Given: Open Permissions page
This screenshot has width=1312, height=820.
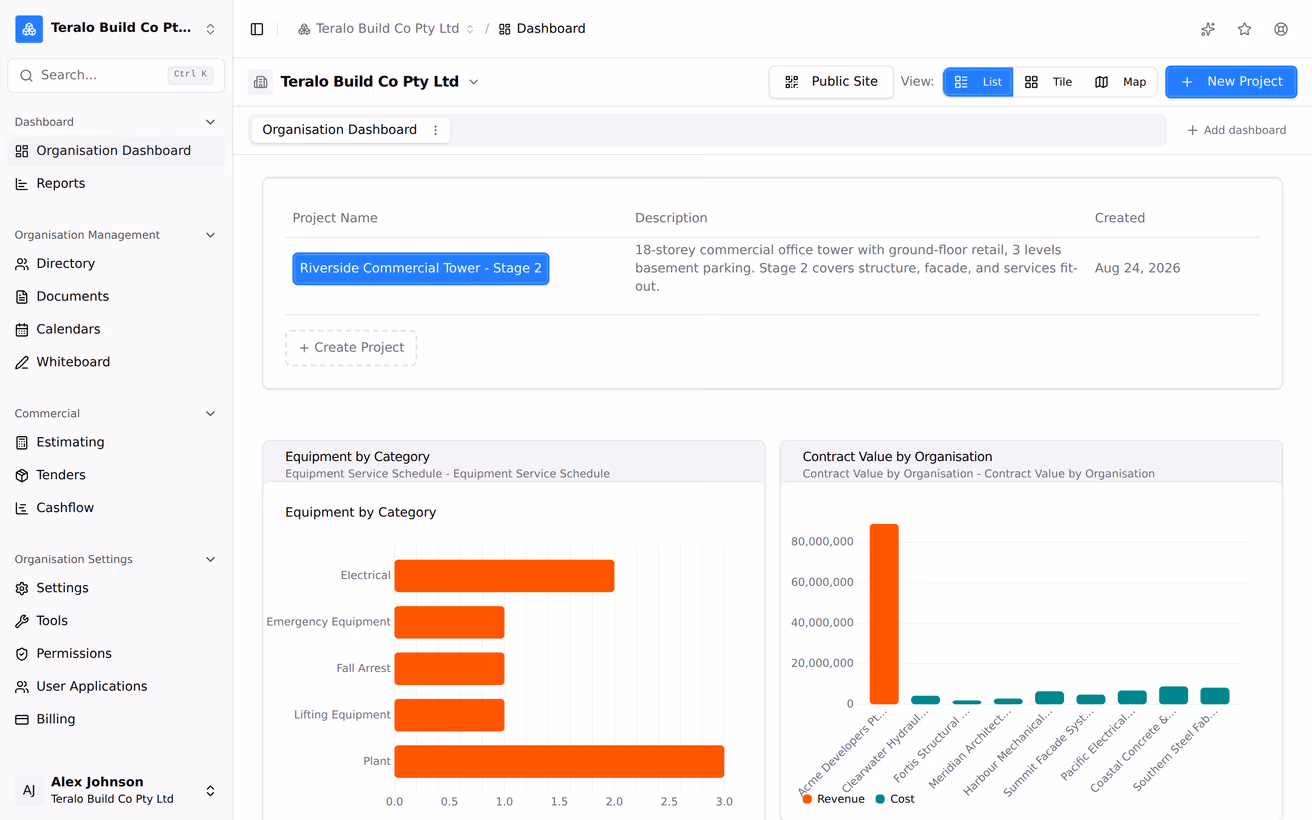Looking at the screenshot, I should pos(116,654).
